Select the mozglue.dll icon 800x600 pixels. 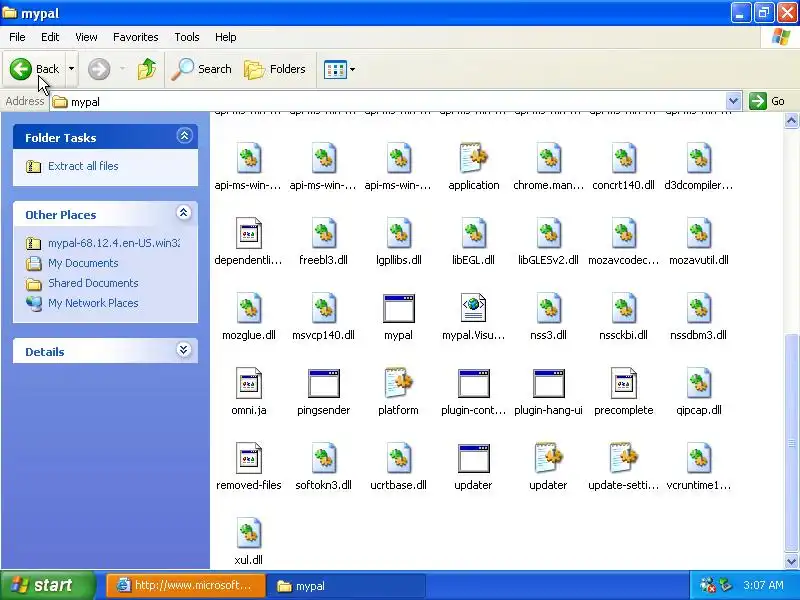248,308
